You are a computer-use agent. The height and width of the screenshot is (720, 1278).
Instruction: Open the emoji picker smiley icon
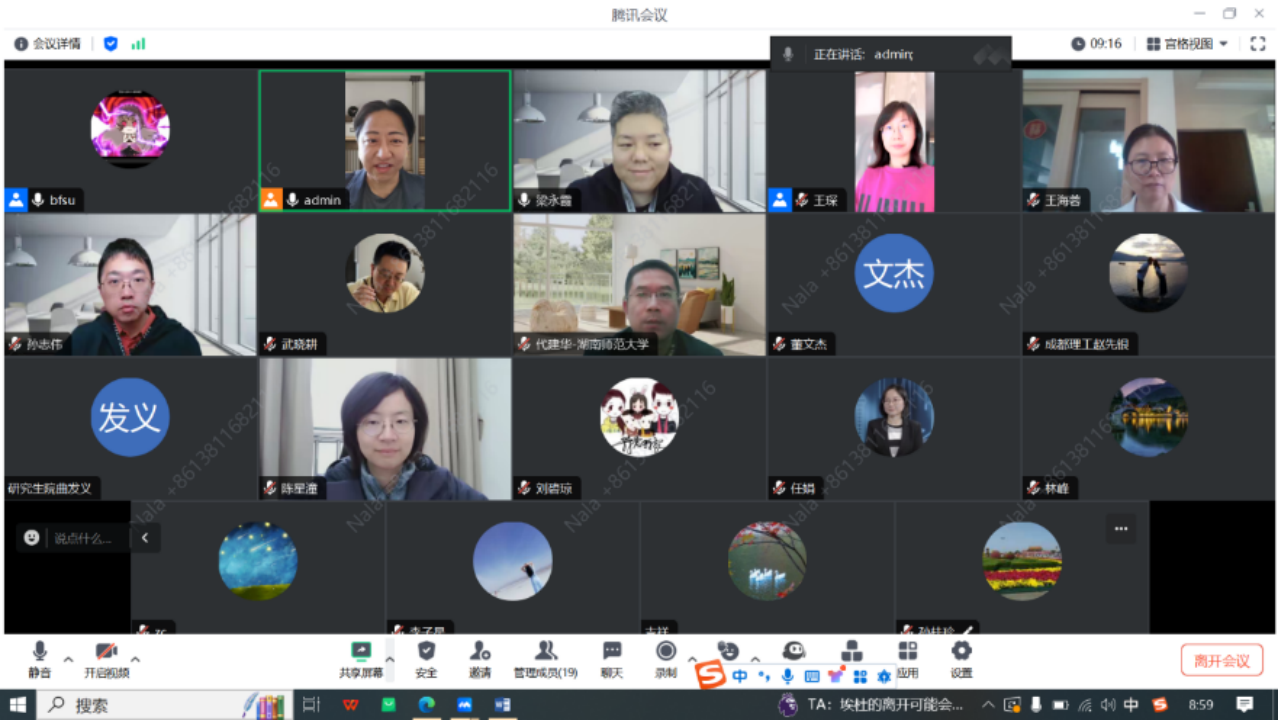coord(32,538)
